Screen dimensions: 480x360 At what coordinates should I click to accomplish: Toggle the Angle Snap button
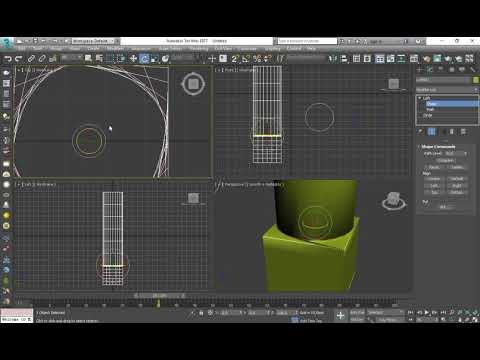[246, 59]
